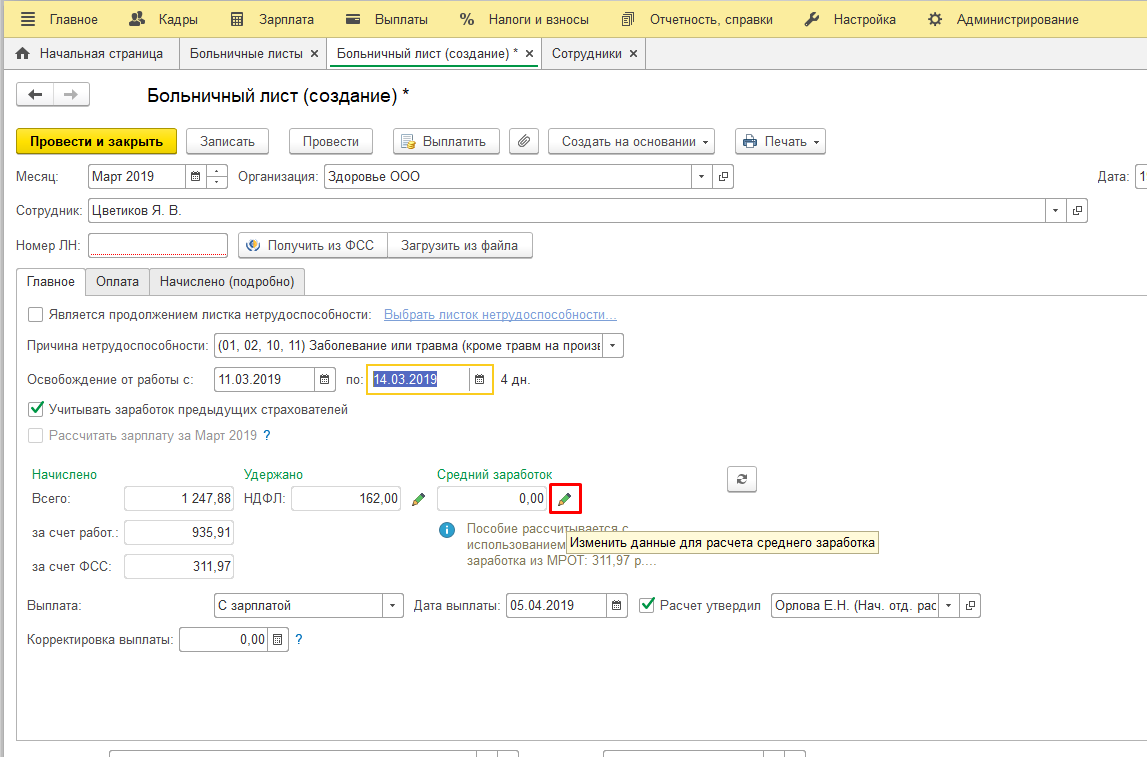The image size is (1147, 757).
Task: Increase month with stepper up arrow
Action: point(217,171)
